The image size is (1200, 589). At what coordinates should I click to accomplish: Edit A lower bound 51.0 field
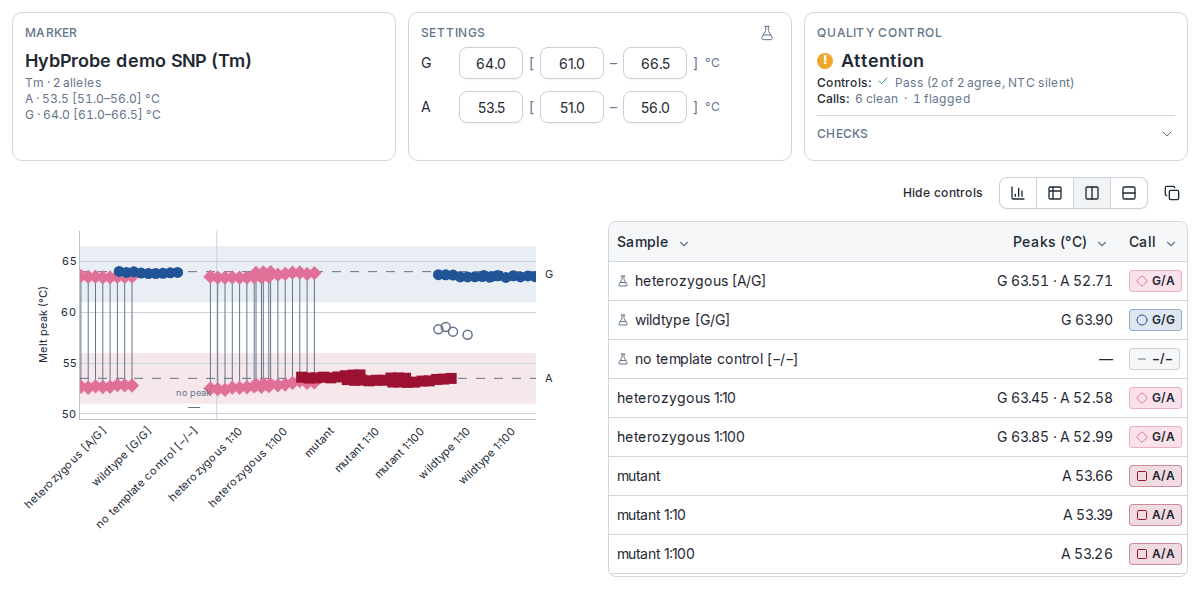[x=572, y=107]
